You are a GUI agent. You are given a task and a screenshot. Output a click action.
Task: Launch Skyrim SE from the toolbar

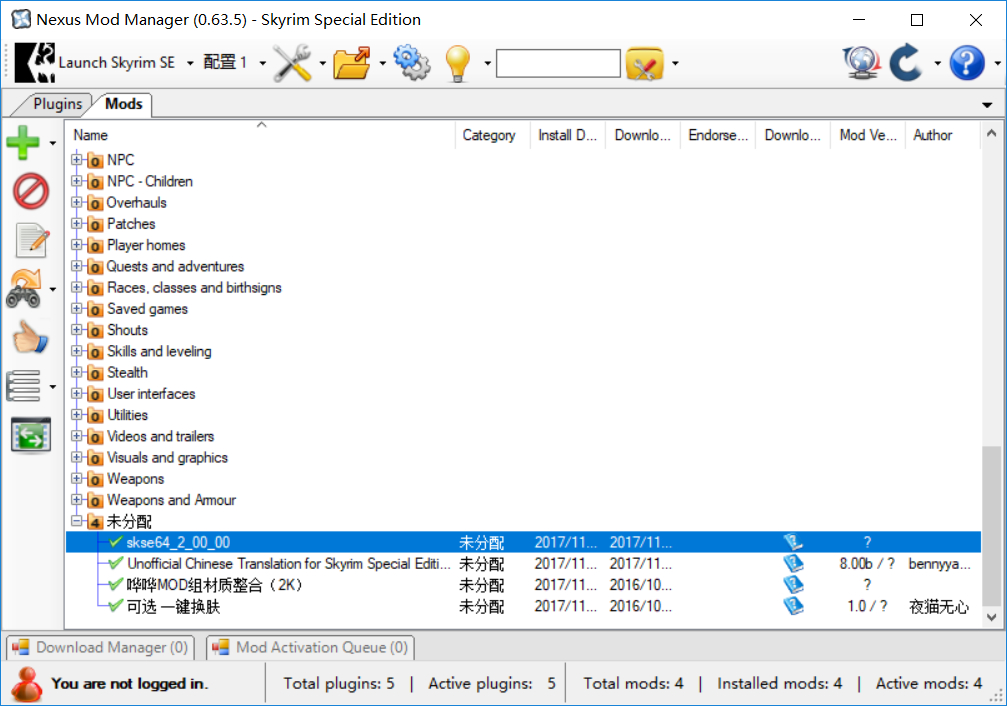[95, 62]
